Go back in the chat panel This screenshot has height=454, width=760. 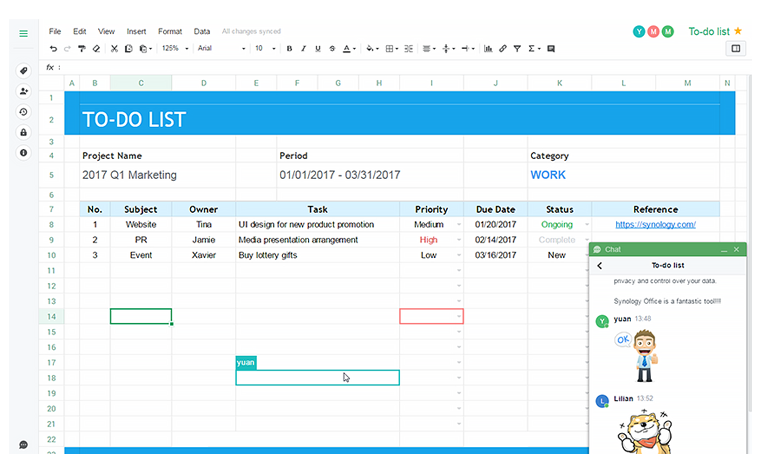[x=600, y=266]
